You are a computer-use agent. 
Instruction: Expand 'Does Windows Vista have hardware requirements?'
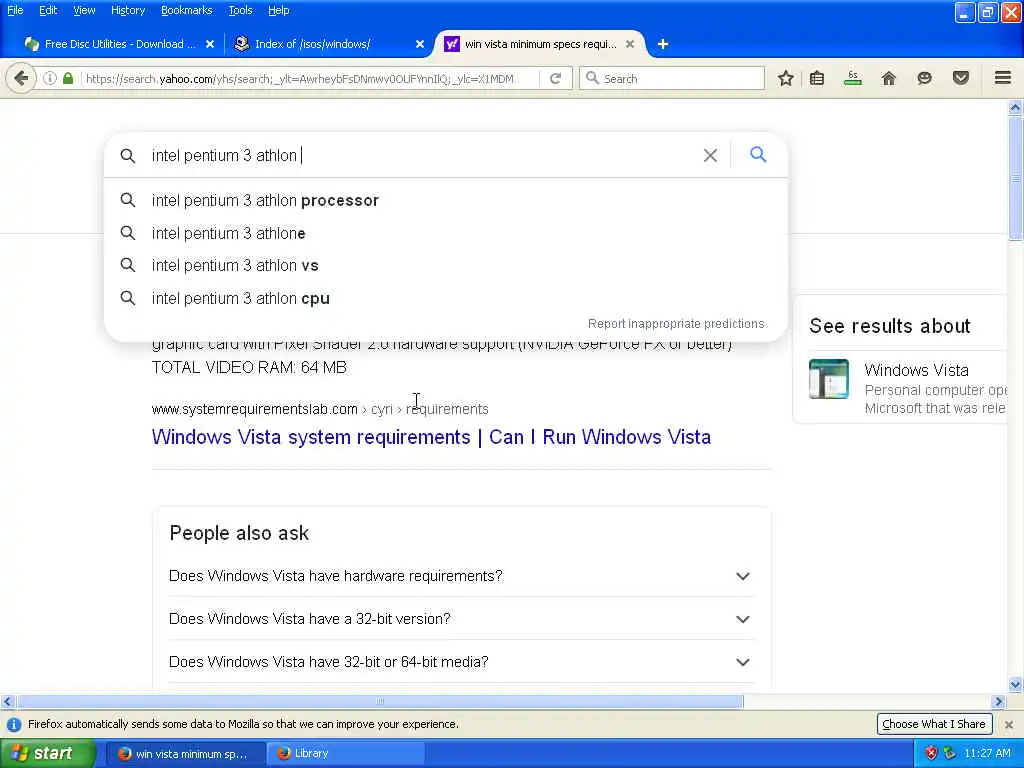461,576
